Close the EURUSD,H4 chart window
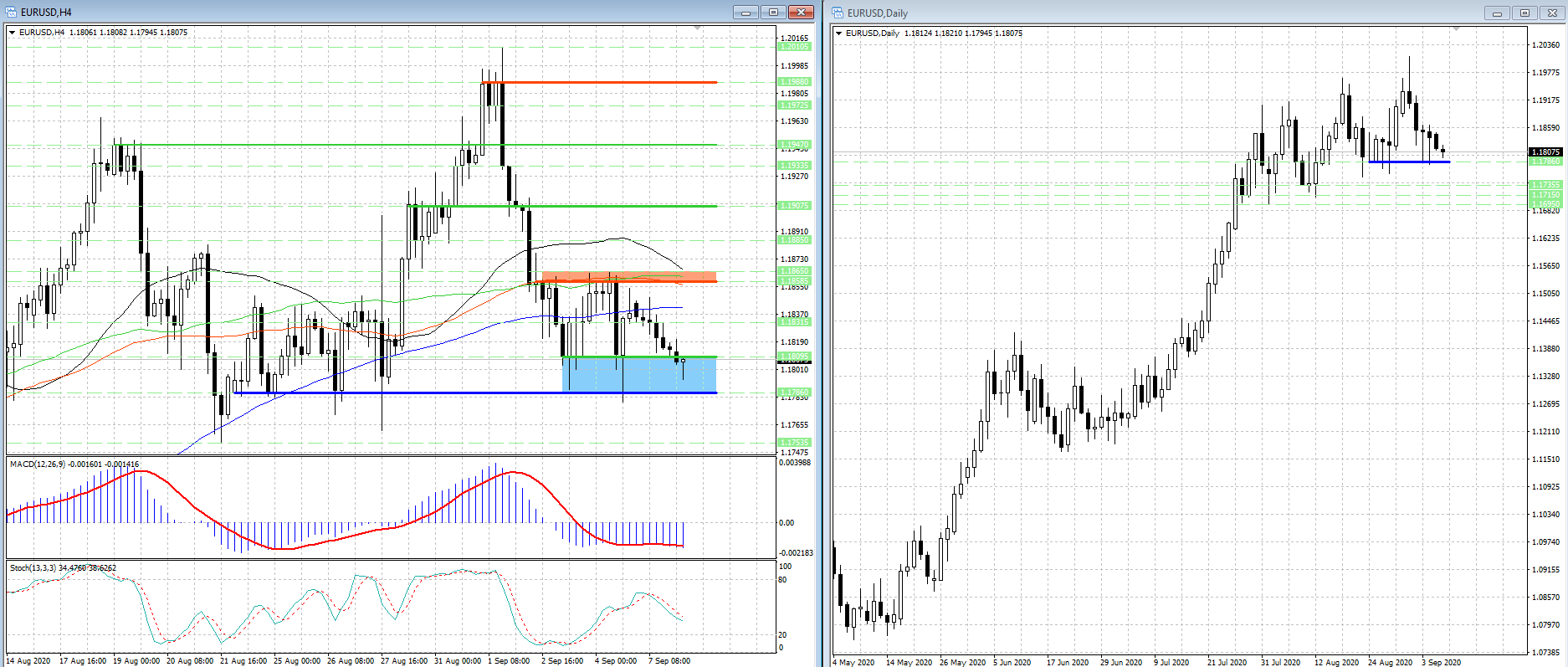 [x=801, y=13]
